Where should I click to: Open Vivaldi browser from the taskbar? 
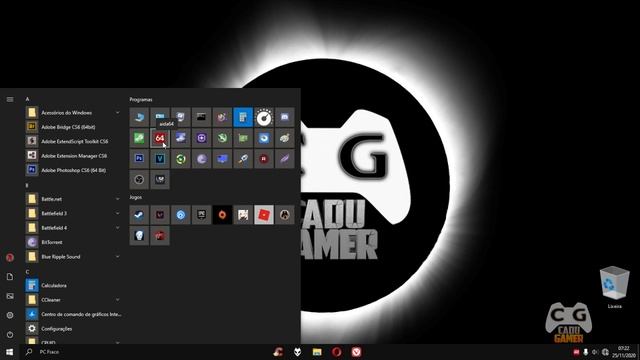pyautogui.click(x=356, y=352)
